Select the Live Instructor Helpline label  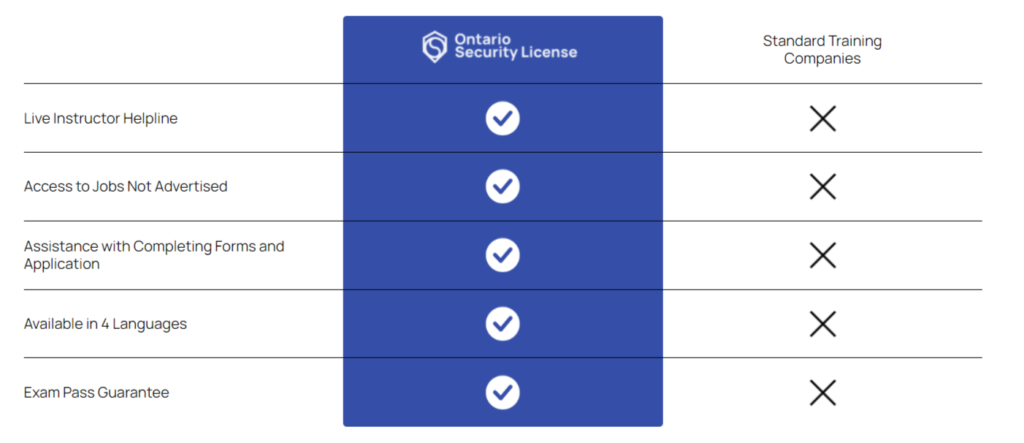(101, 119)
